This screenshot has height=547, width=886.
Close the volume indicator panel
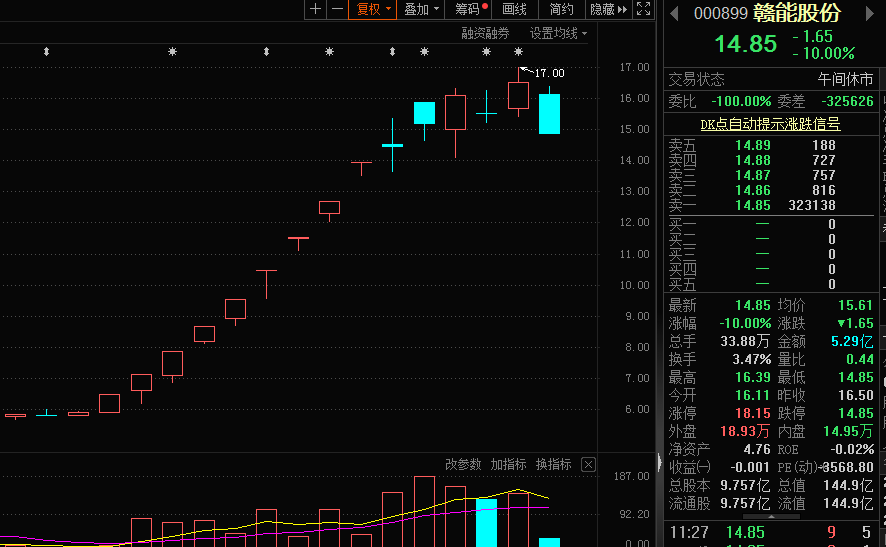(x=588, y=465)
